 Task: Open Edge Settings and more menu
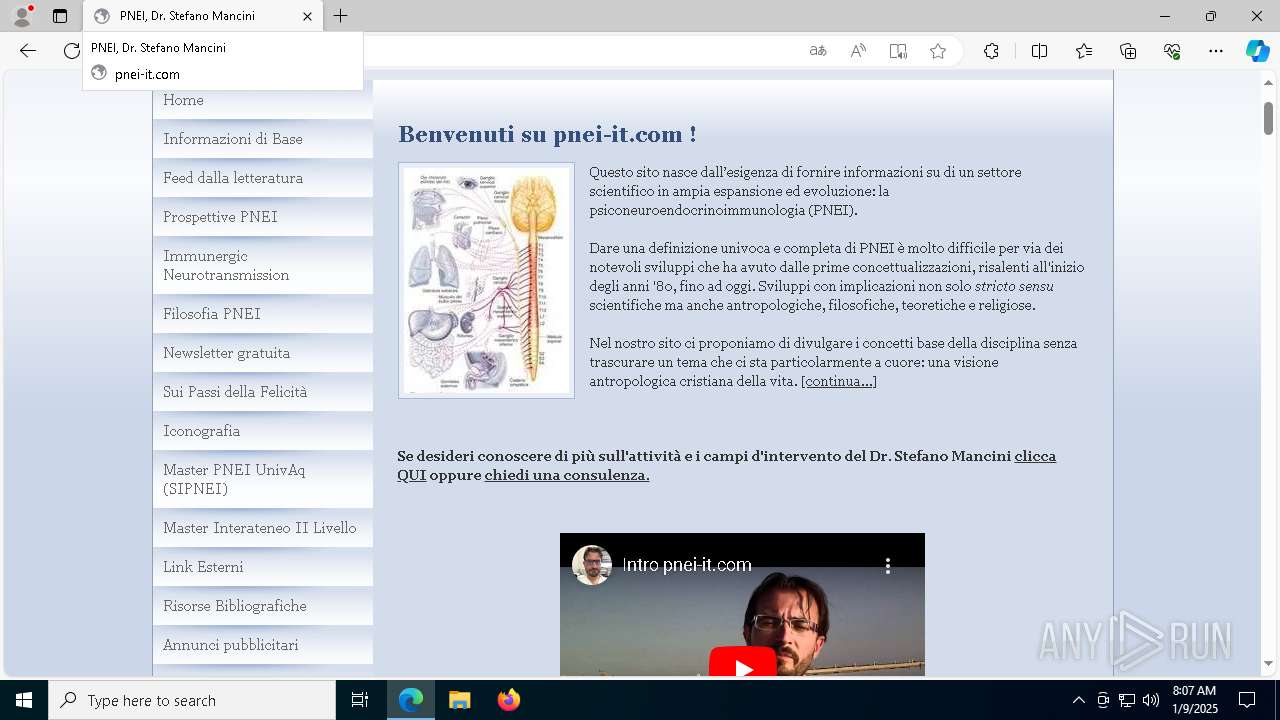click(x=1216, y=51)
